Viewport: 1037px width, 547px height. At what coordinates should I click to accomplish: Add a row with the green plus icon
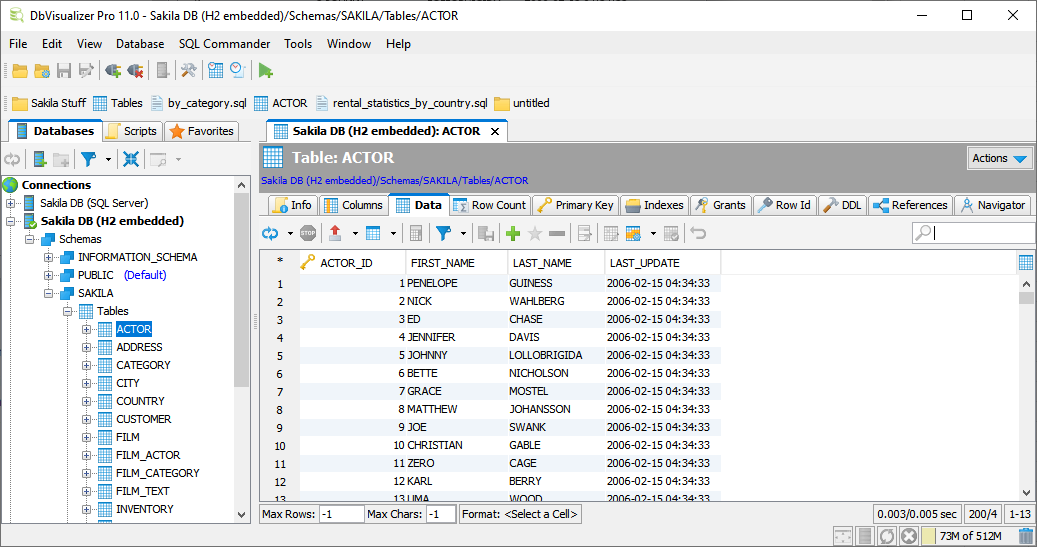coord(513,233)
